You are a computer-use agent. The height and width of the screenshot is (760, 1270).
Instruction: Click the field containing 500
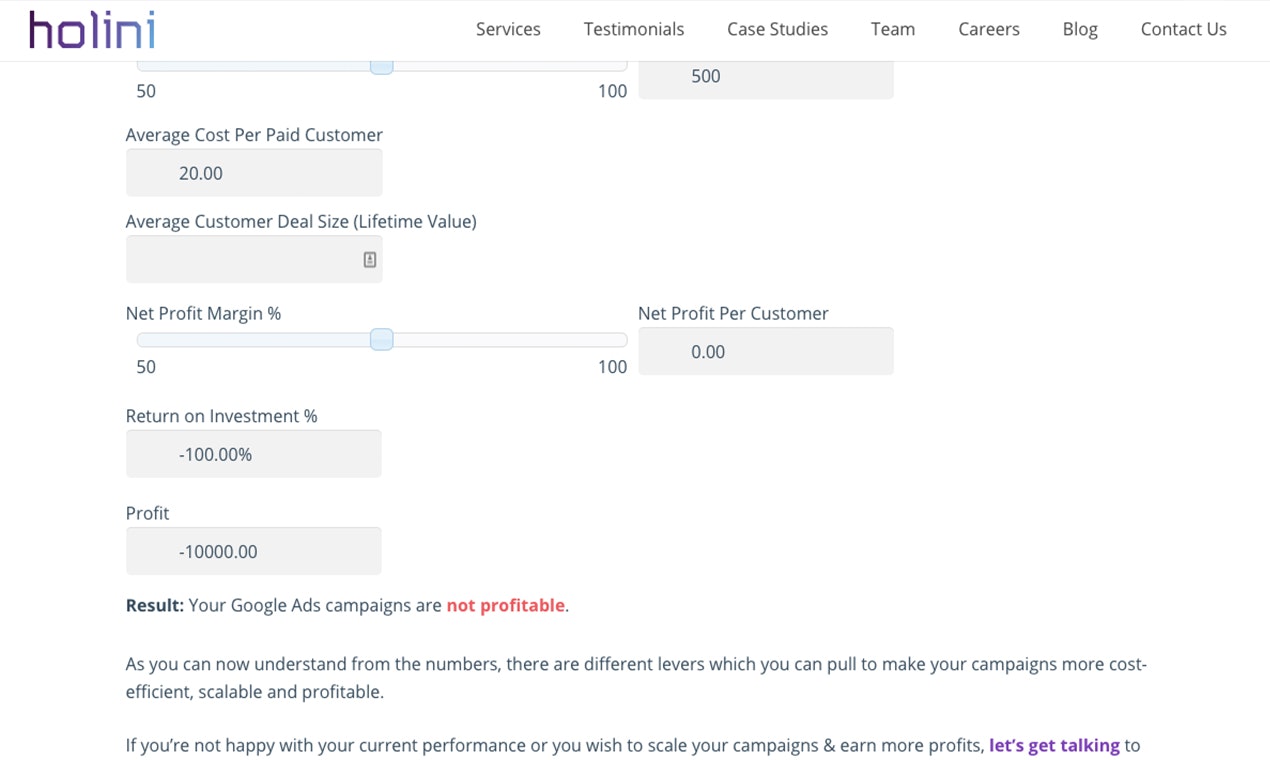766,76
